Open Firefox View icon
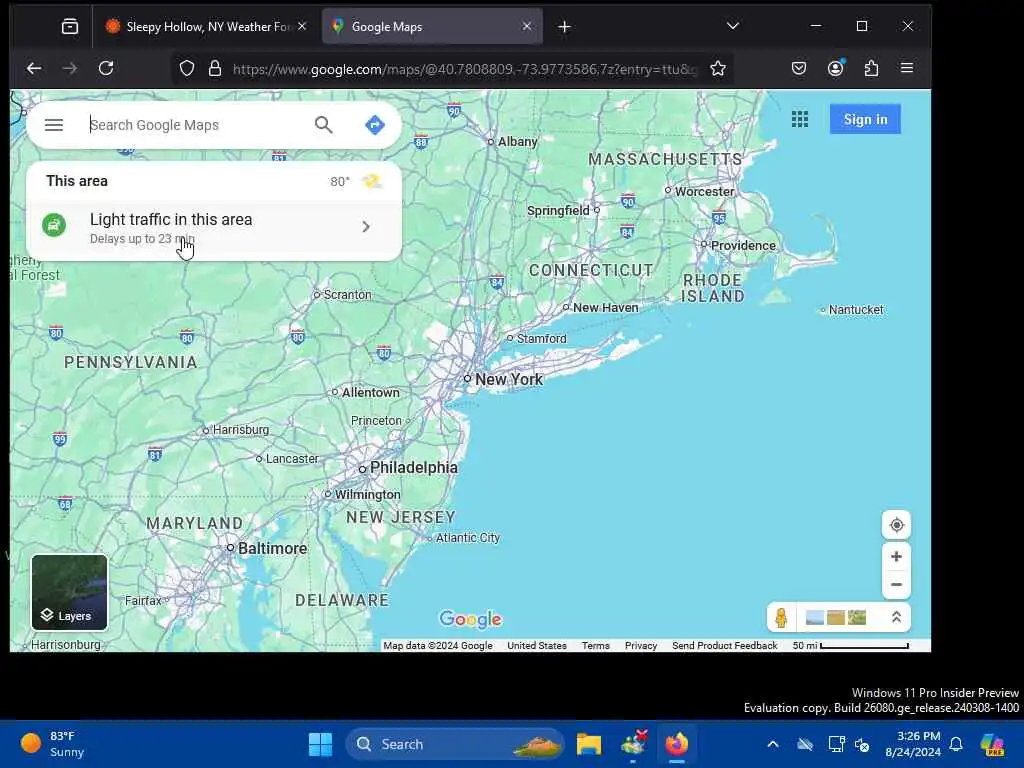 pos(70,26)
